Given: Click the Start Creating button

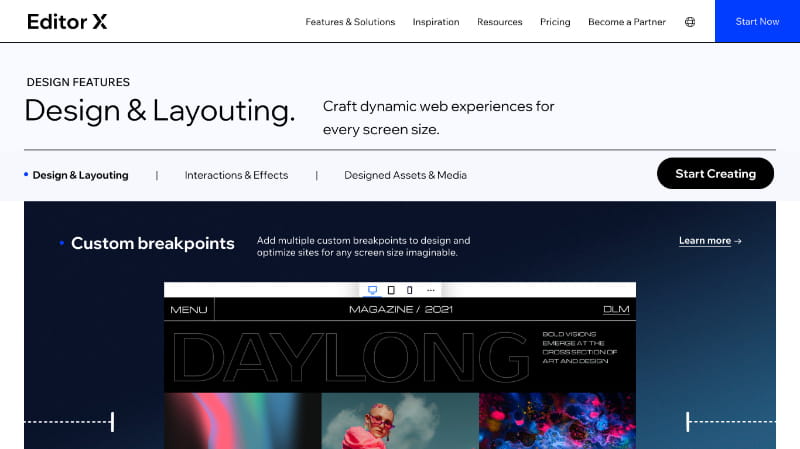Looking at the screenshot, I should [x=715, y=173].
